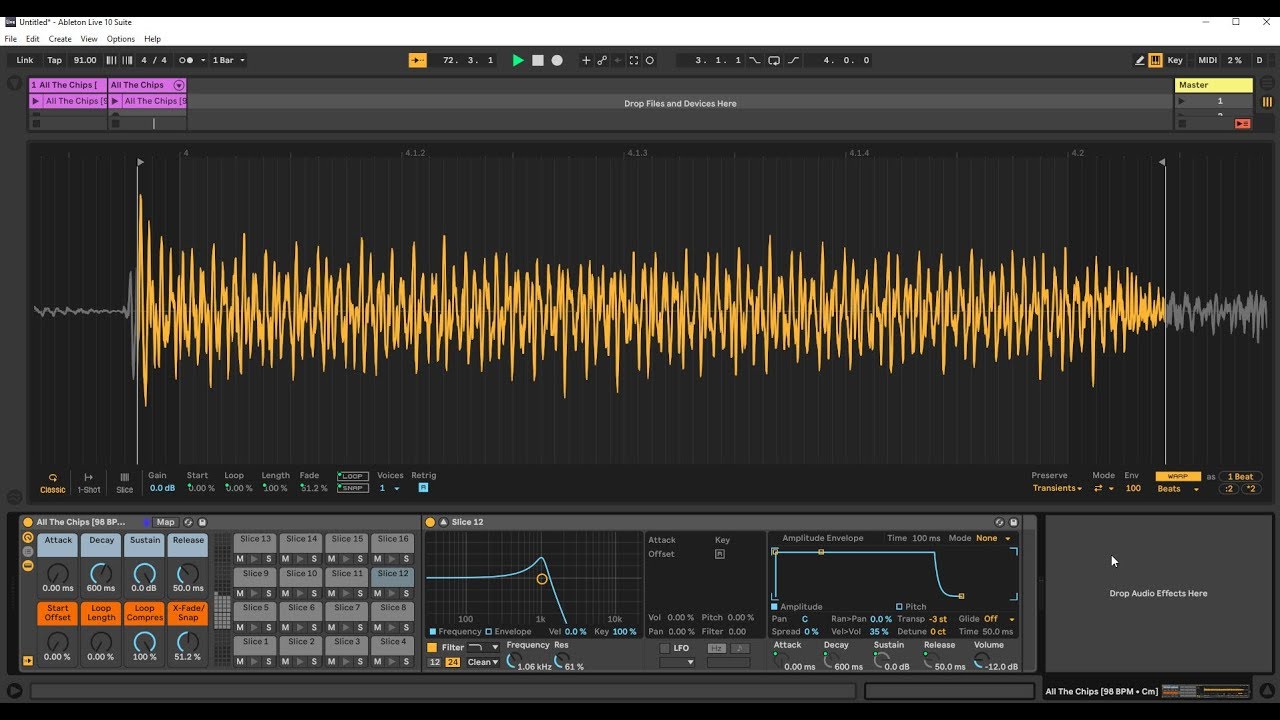
Task: Enable the Draw Mode pencil icon
Action: (1139, 60)
